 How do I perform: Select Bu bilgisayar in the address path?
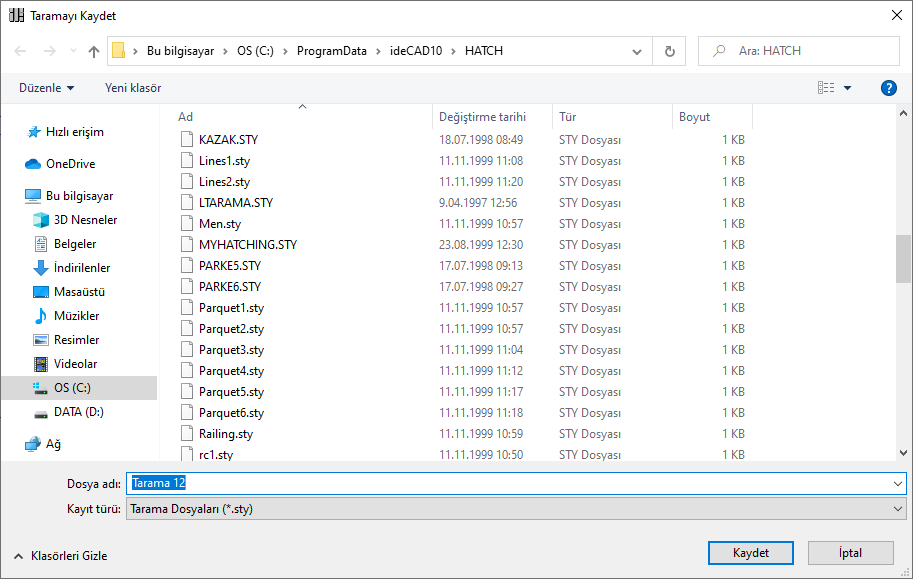(x=181, y=51)
